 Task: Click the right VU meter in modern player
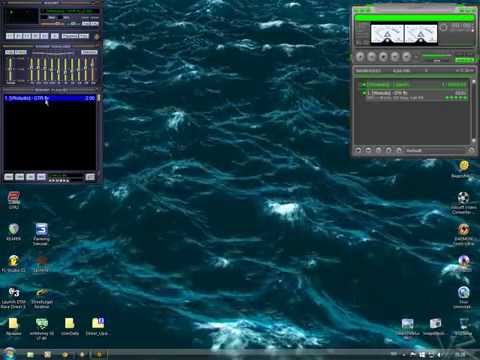pyautogui.click(x=421, y=34)
